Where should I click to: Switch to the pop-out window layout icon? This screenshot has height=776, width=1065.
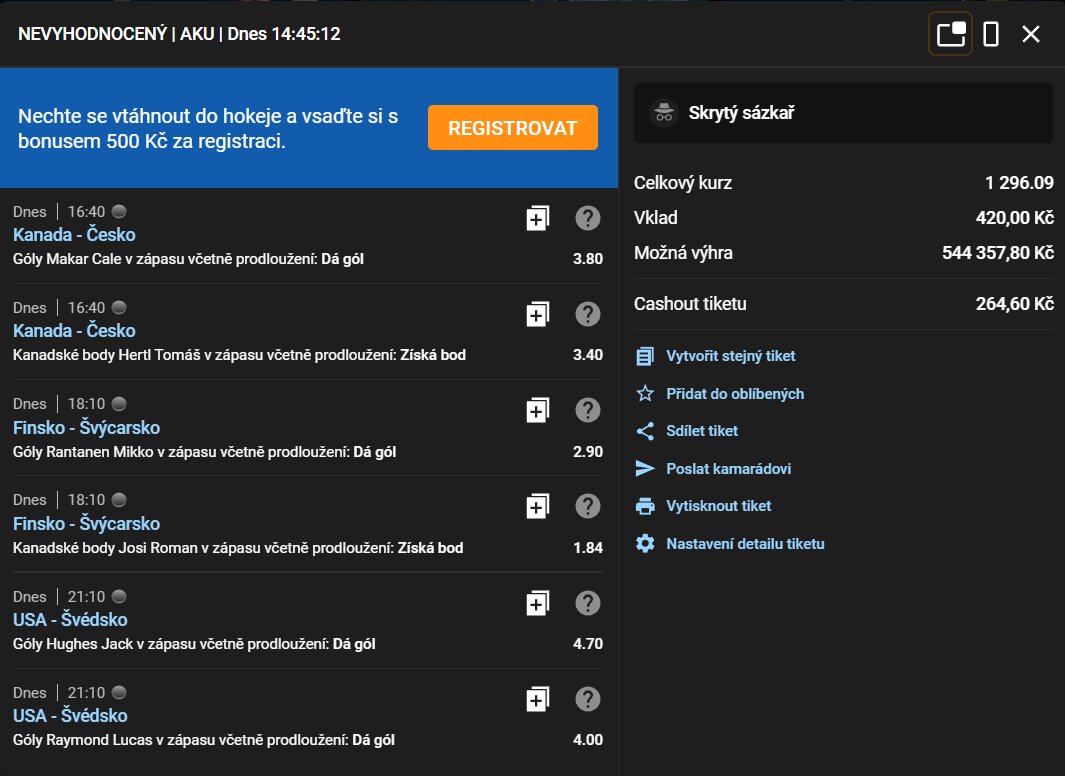[x=950, y=34]
